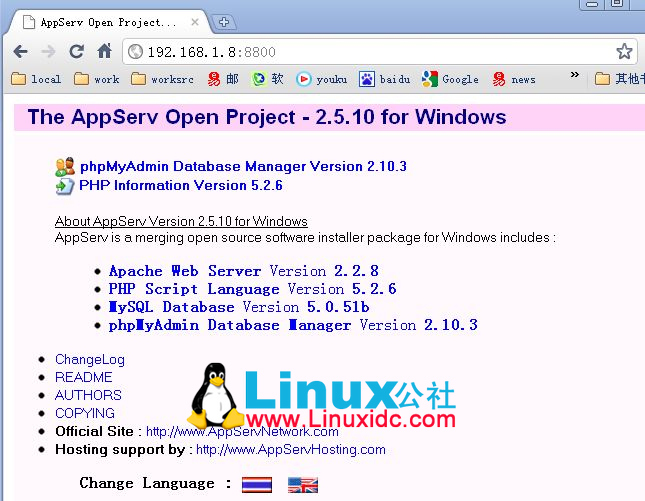The image size is (645, 501).
Task: Go back with the browser back arrow
Action: (x=21, y=52)
